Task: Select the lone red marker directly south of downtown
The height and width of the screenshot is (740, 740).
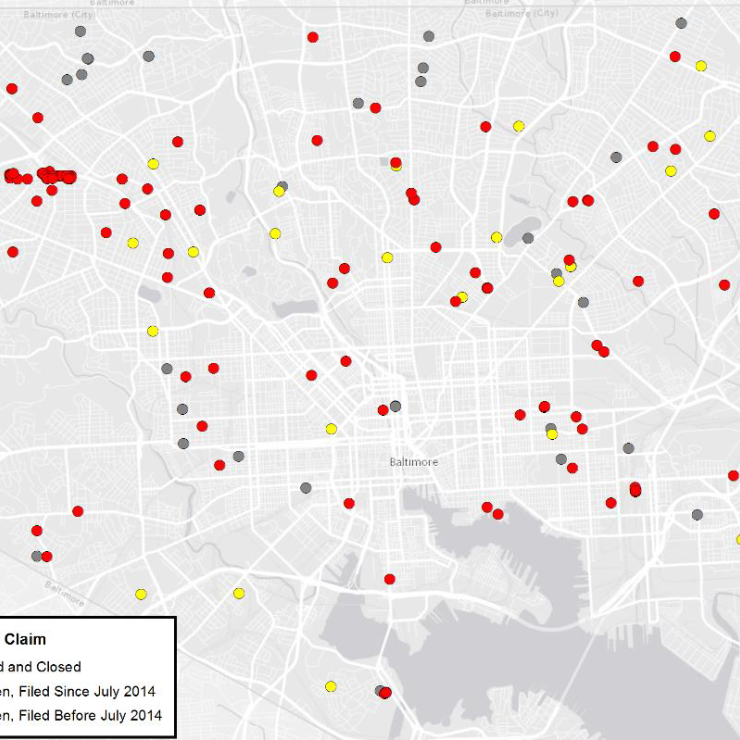Action: (389, 578)
